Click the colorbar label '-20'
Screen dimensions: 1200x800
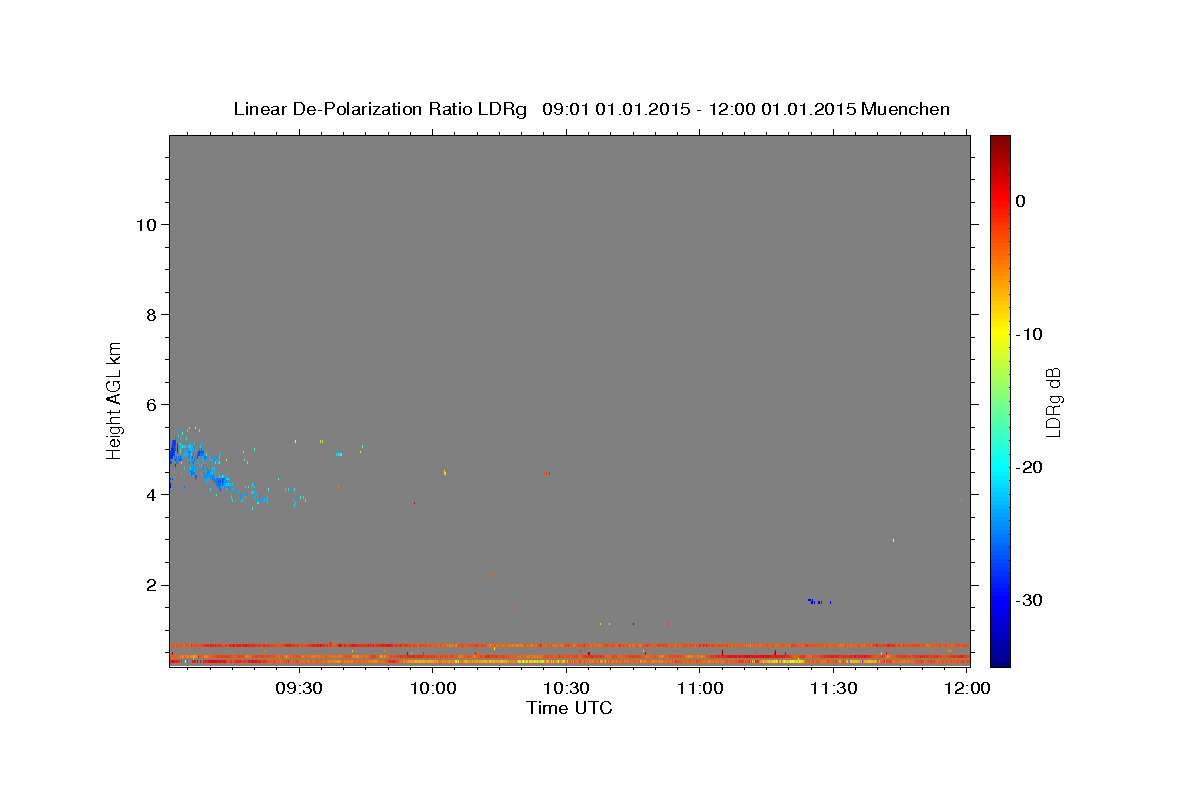1031,467
